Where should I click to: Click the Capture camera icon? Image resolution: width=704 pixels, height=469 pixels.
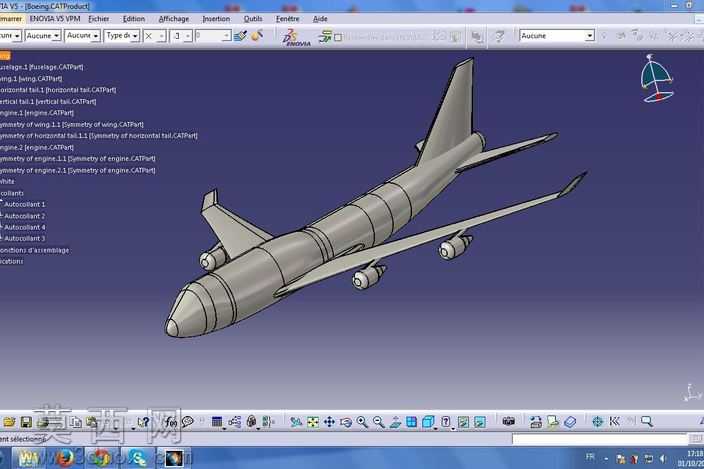tap(508, 421)
